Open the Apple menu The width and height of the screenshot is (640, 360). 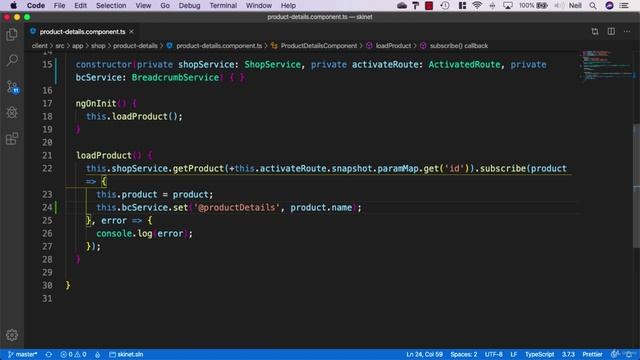13,5
